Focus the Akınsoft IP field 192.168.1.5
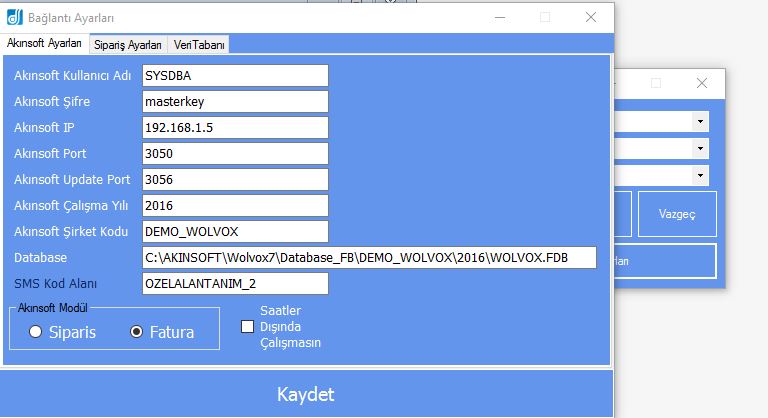The height and width of the screenshot is (418, 768). click(x=235, y=128)
